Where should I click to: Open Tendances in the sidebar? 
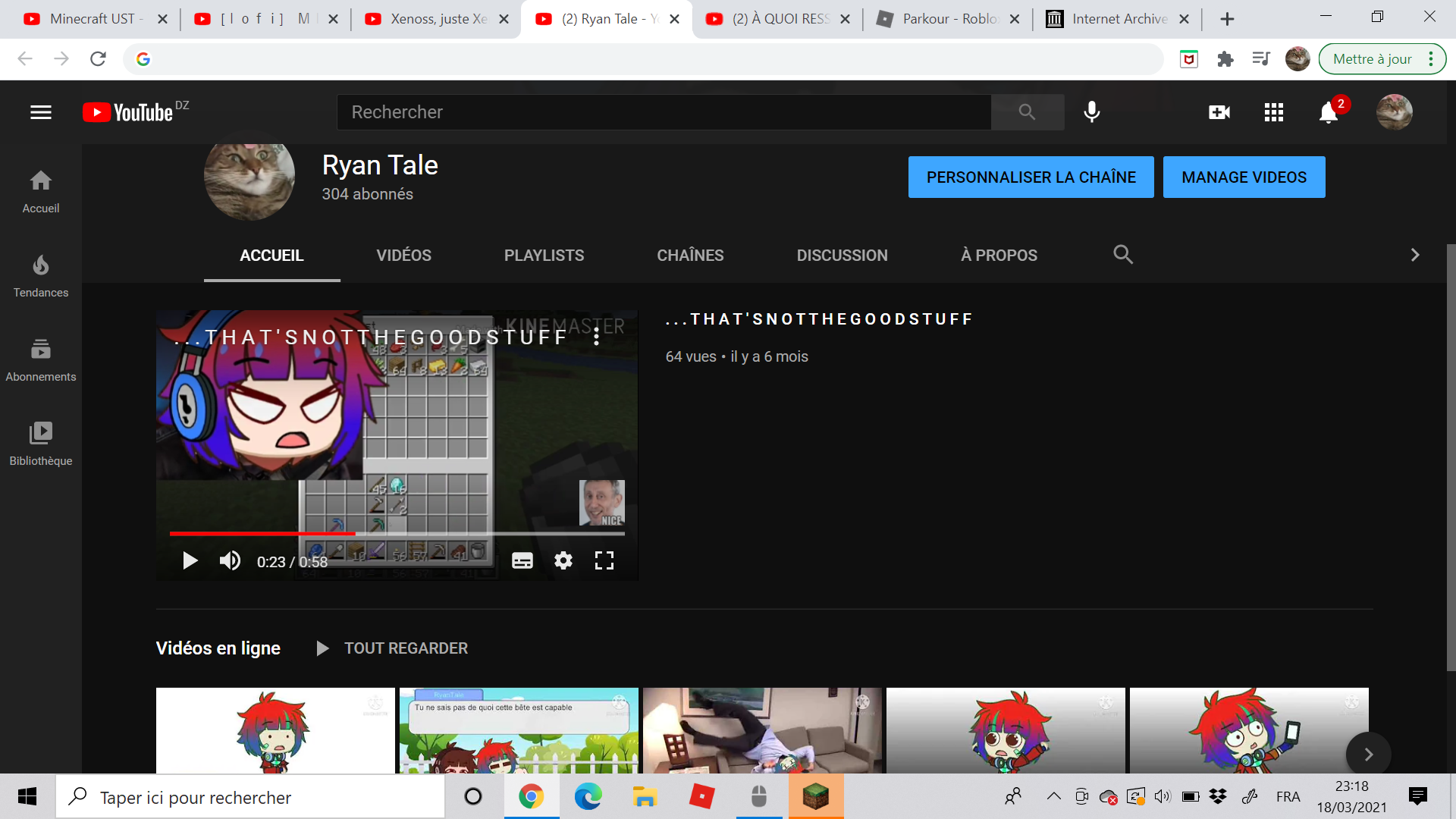[41, 275]
